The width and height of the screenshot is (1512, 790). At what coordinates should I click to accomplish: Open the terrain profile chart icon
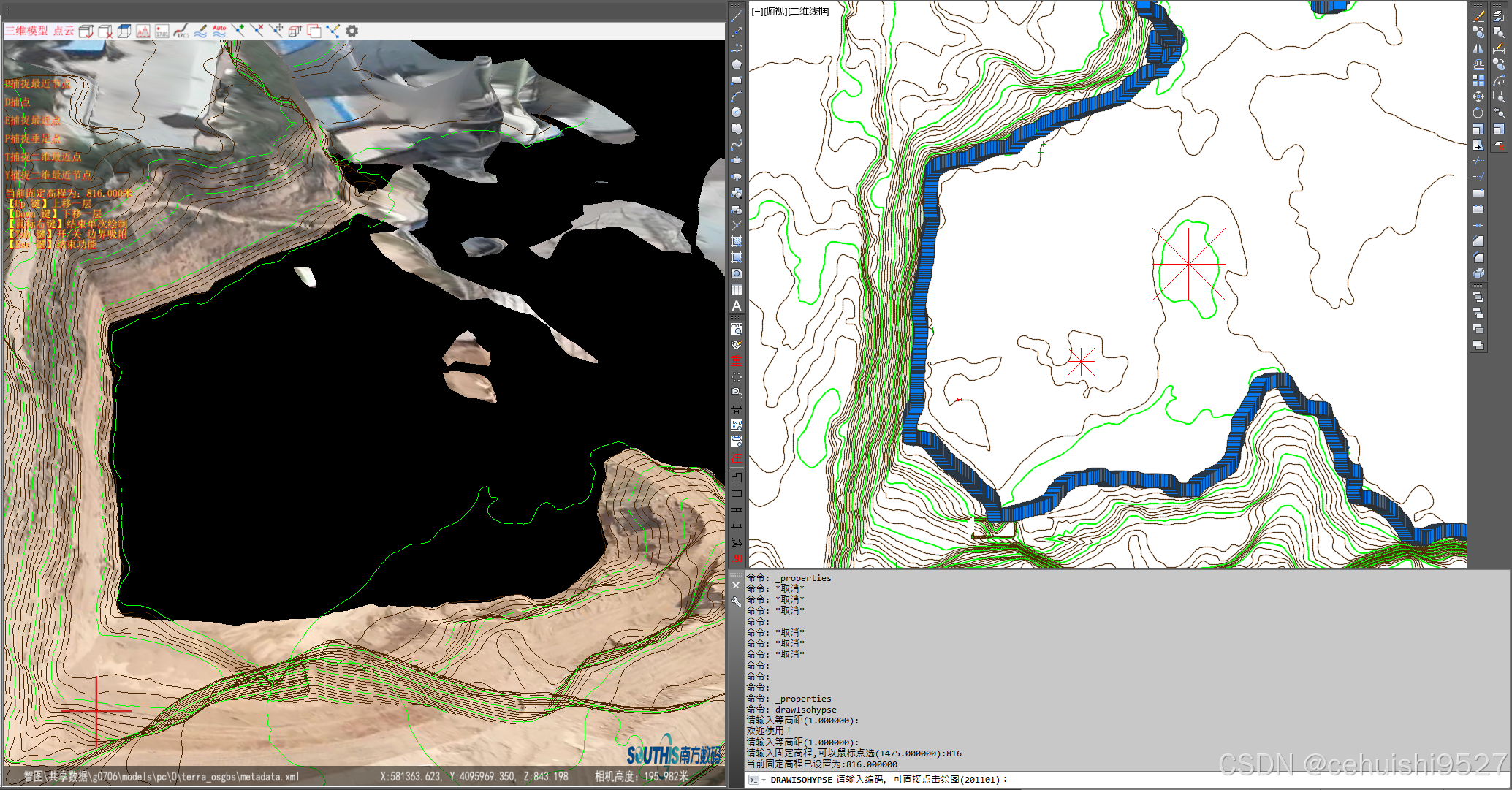coord(143,31)
